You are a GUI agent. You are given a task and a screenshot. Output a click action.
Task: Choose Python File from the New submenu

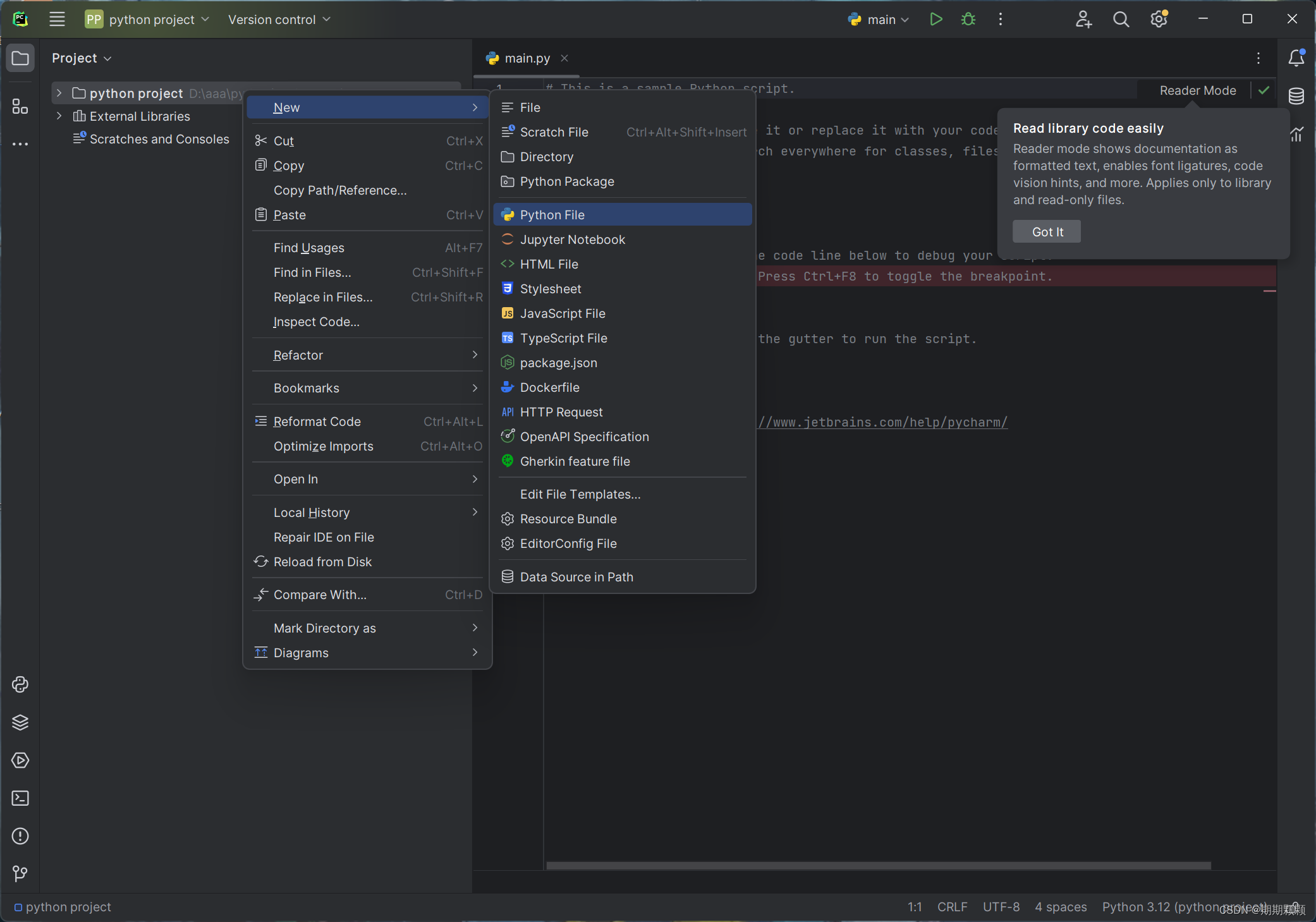pos(623,215)
